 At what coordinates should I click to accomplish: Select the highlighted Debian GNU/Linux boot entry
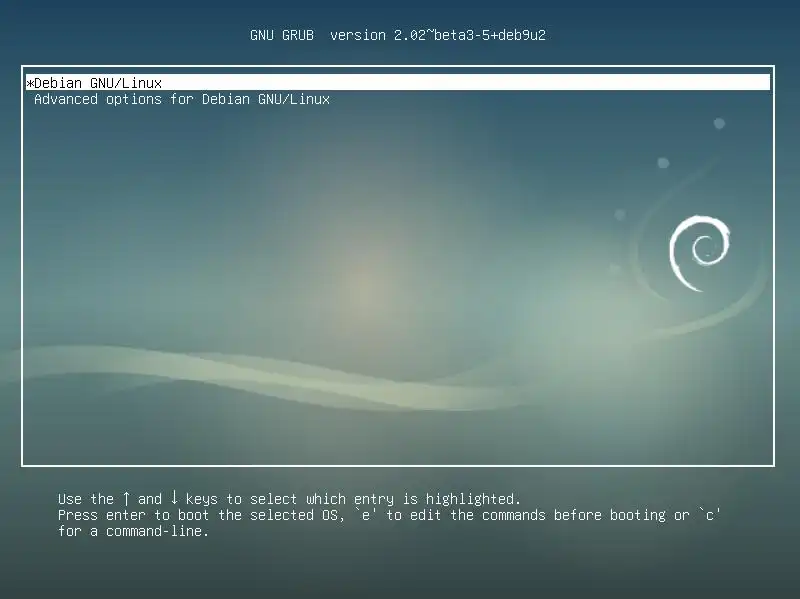click(398, 83)
